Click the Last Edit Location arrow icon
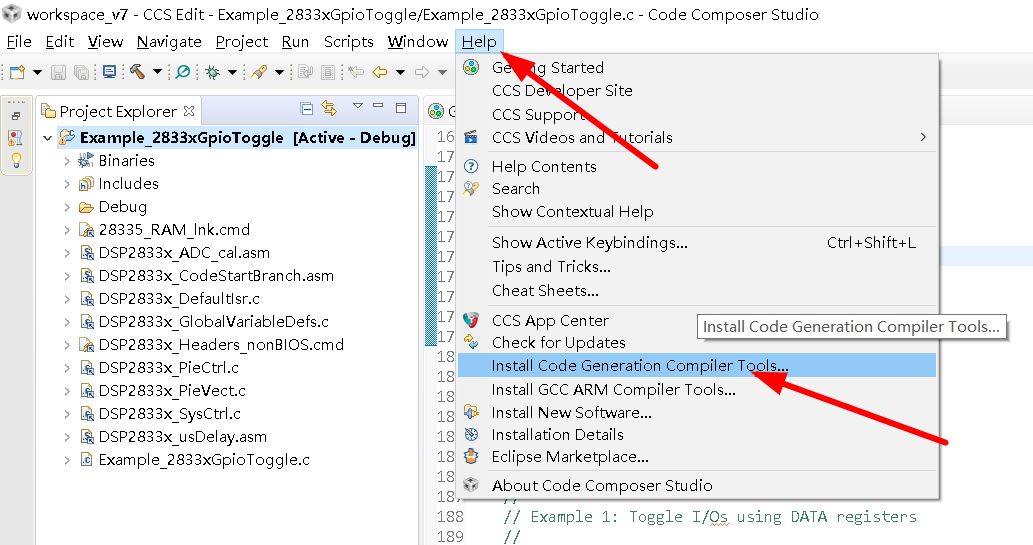 [x=356, y=71]
